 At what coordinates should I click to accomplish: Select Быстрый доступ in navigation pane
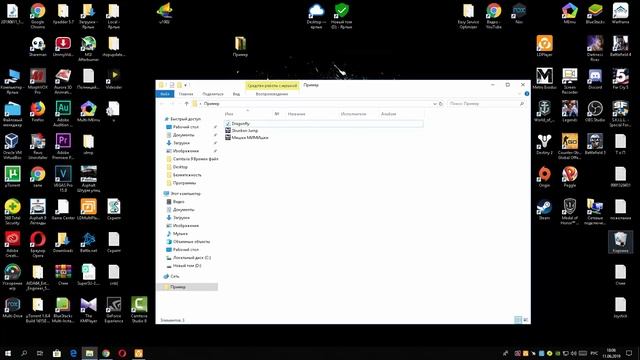(185, 119)
